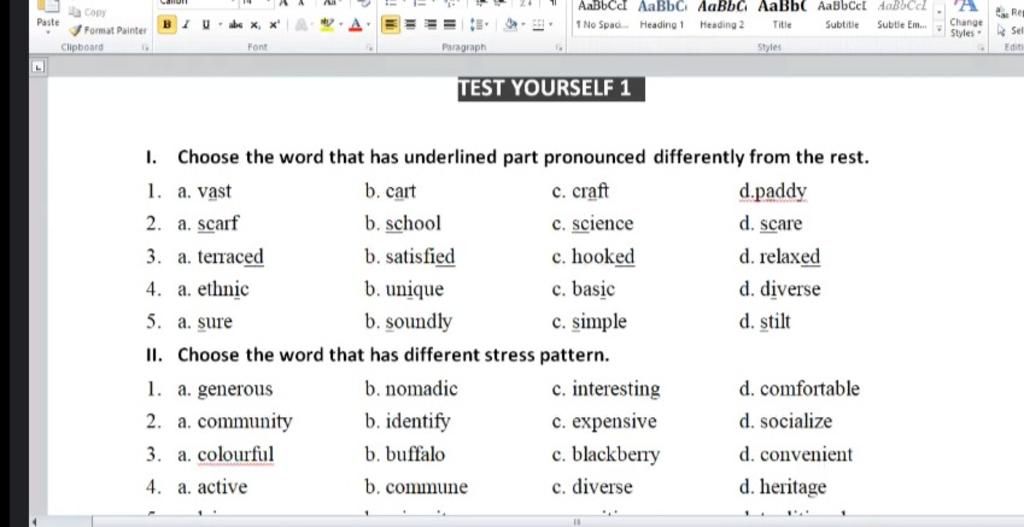The height and width of the screenshot is (527, 1024).
Task: Click the word 'community'
Action: [245, 422]
